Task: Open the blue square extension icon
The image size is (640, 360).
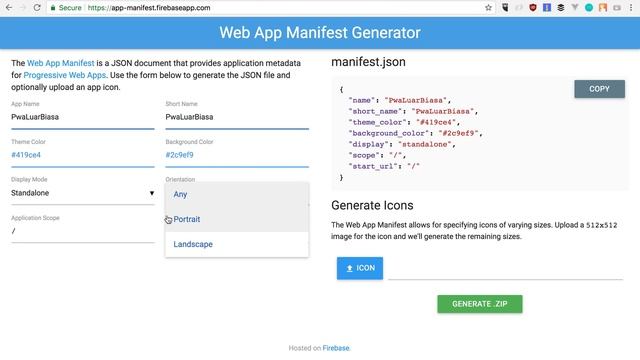Action: pyautogui.click(x=547, y=7)
